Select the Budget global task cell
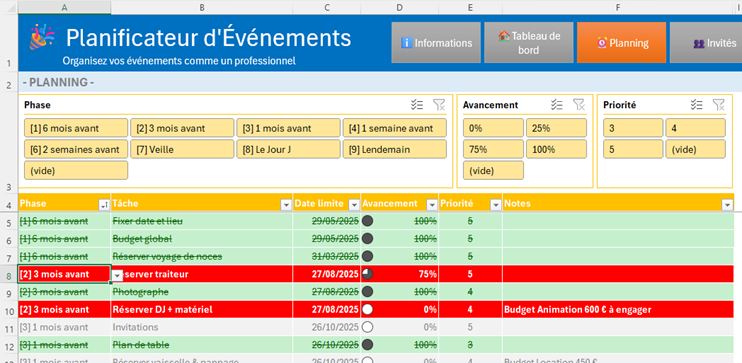The width and height of the screenshot is (742, 363). pos(202,239)
